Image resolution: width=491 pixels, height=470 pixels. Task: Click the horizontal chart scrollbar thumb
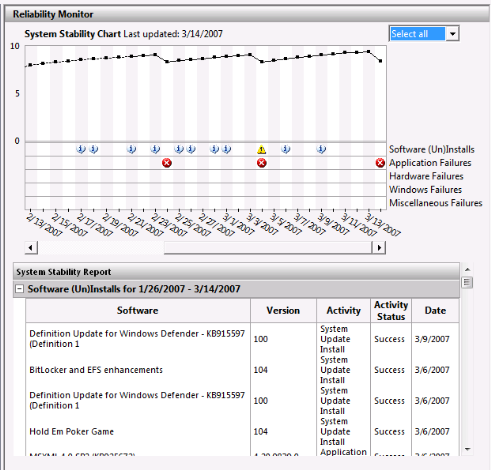point(268,248)
